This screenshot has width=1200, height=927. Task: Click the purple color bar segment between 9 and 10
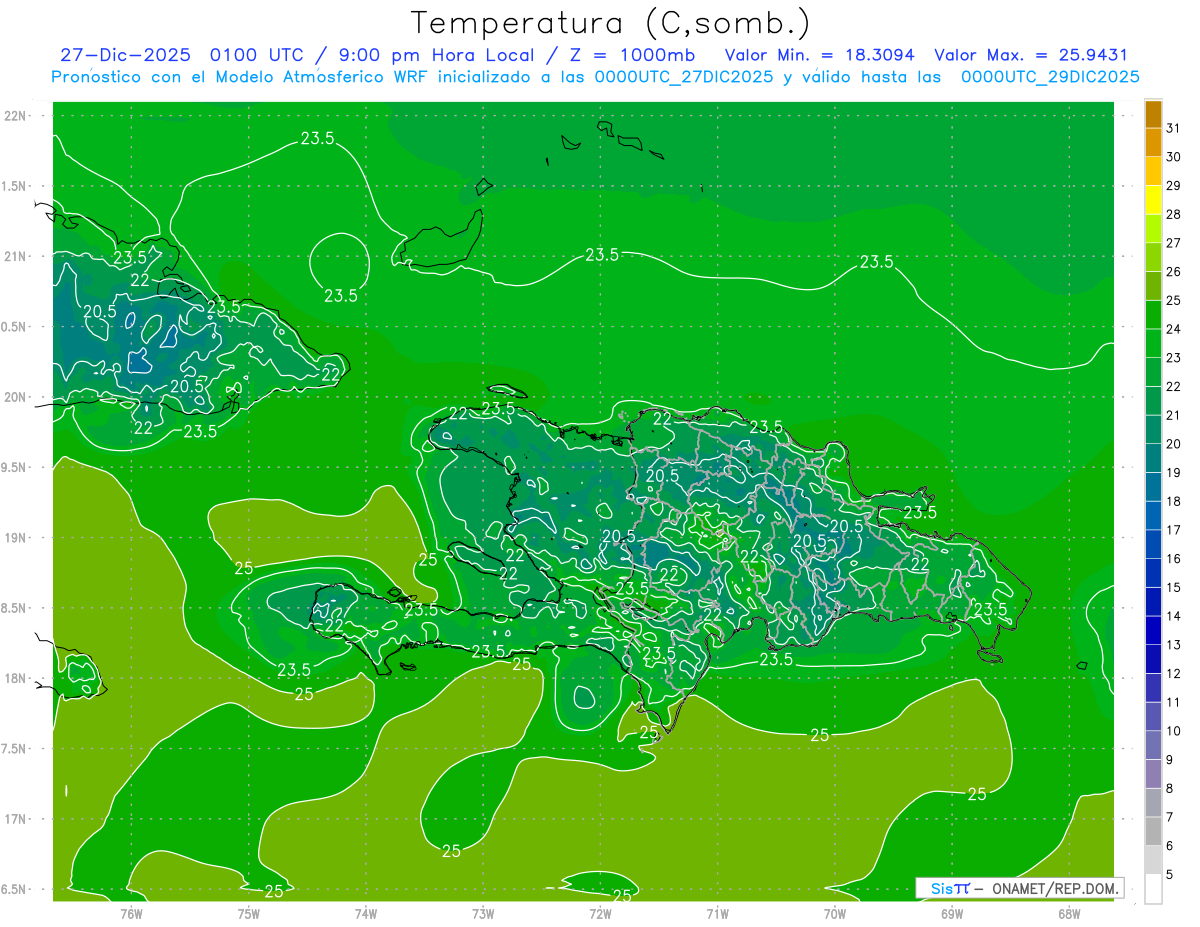coord(1153,746)
